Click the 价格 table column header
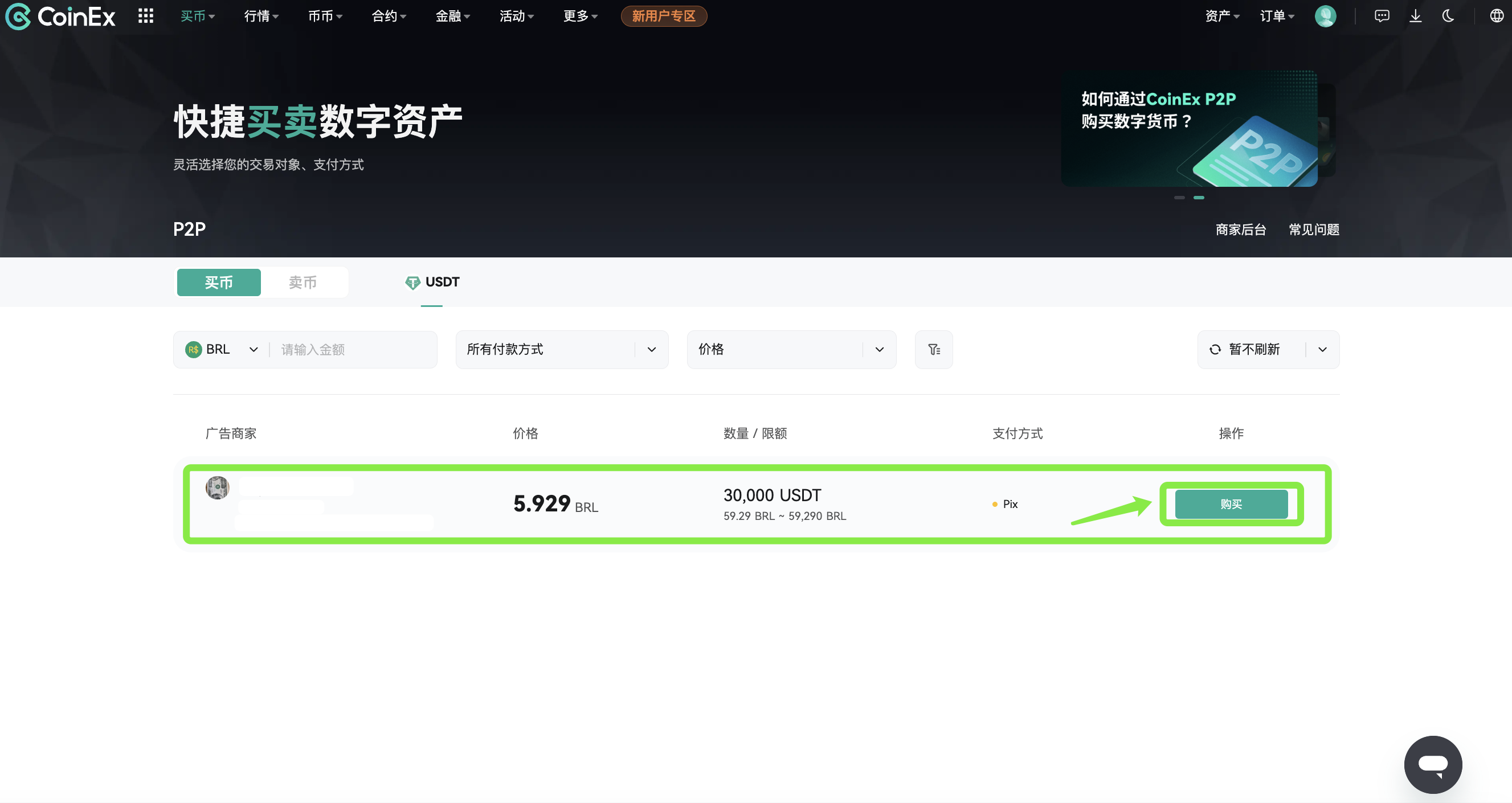The image size is (1512, 803). pos(525,434)
